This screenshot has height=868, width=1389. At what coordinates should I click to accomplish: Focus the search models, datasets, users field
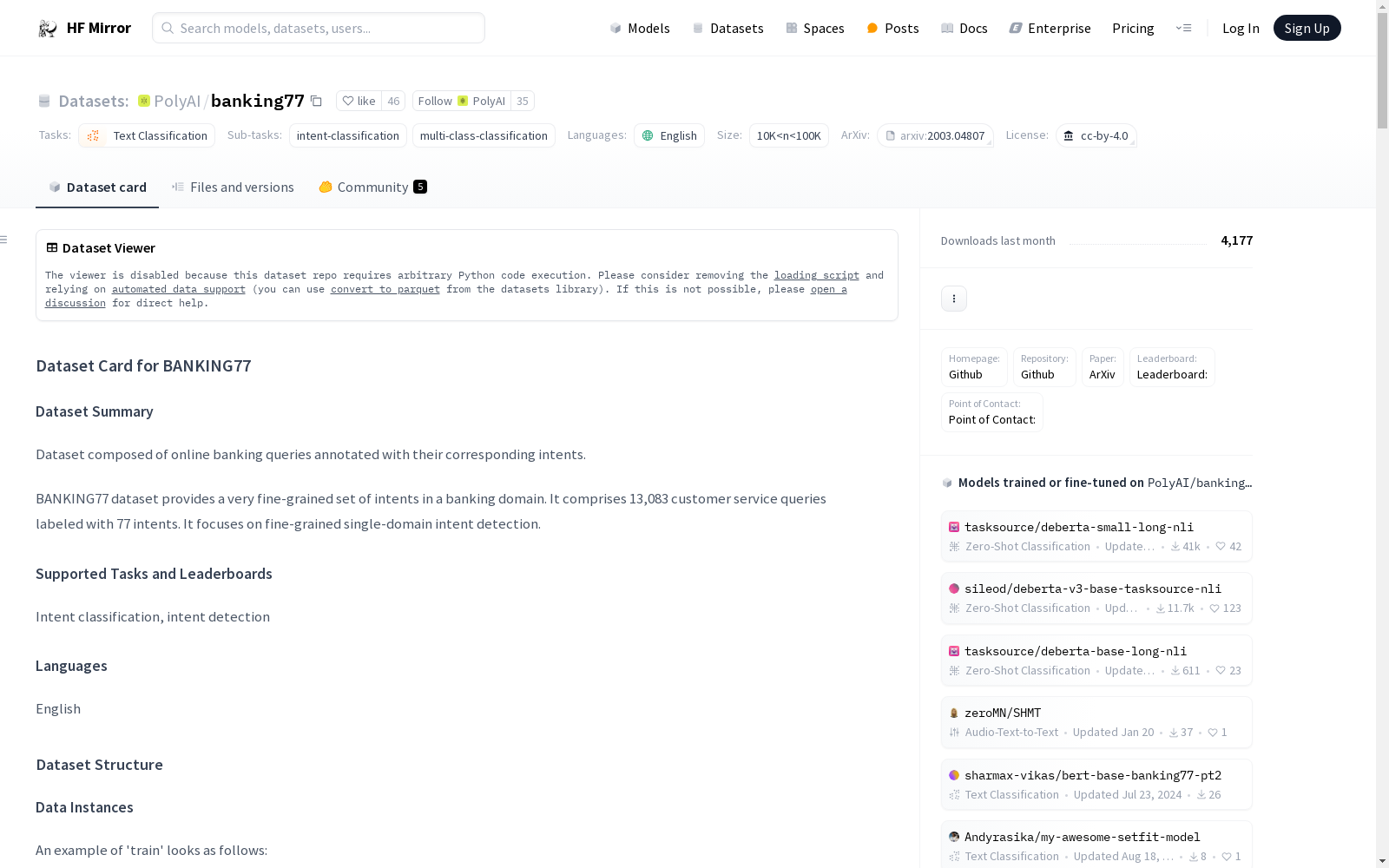point(319,28)
